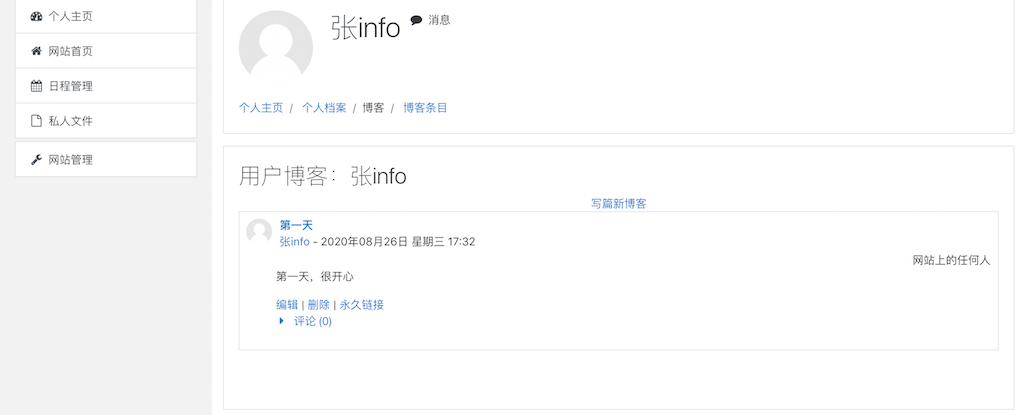The height and width of the screenshot is (415, 1024).
Task: Open the 评论 (0) comments link
Action: (313, 321)
